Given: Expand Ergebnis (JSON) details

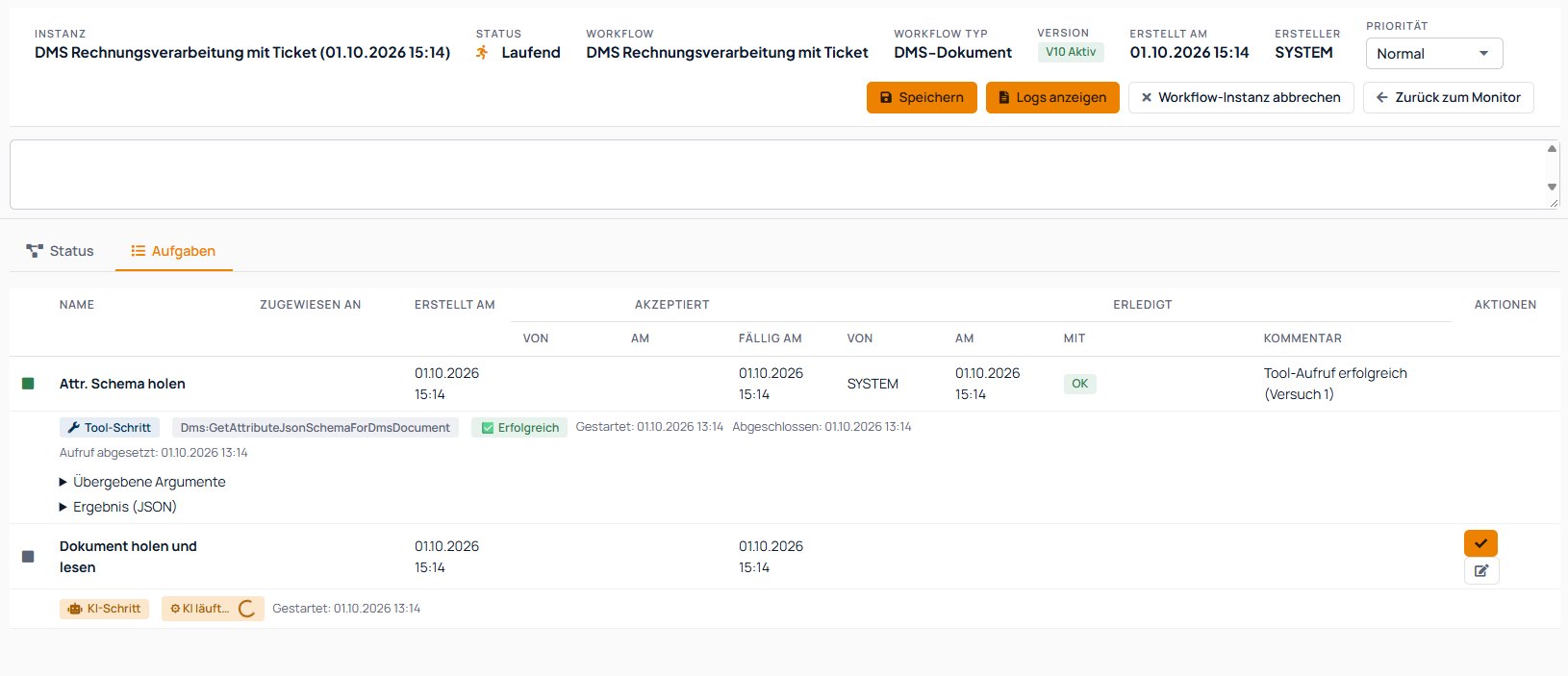Looking at the screenshot, I should click(118, 507).
